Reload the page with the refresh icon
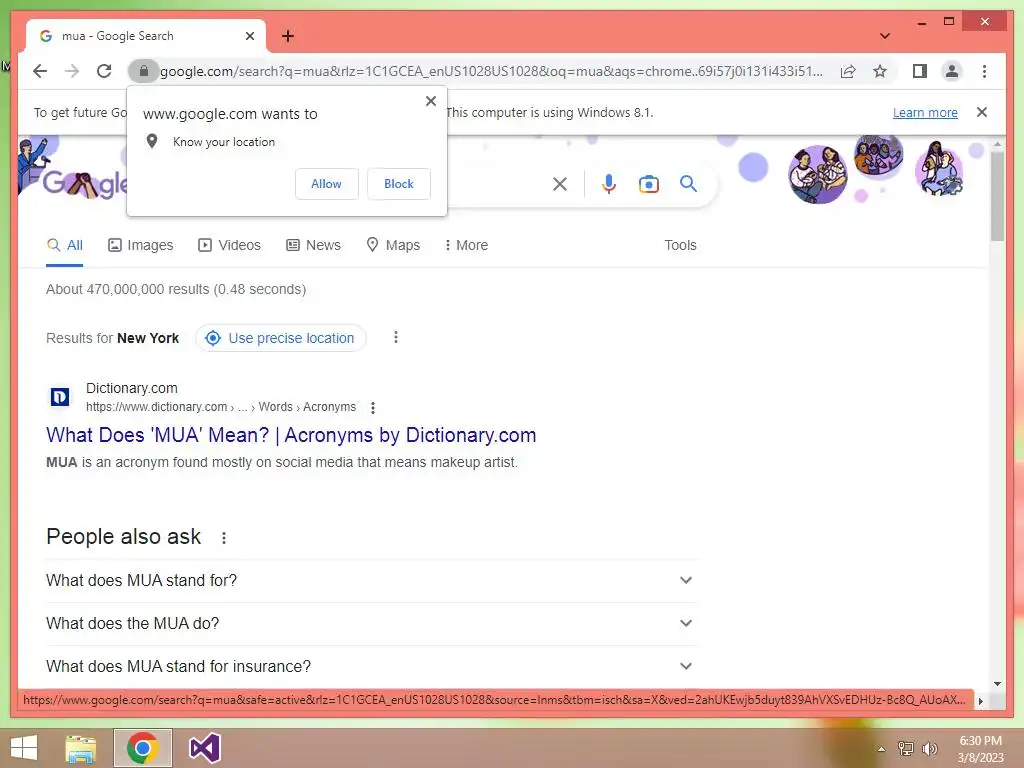This screenshot has width=1024, height=768. pos(104,71)
